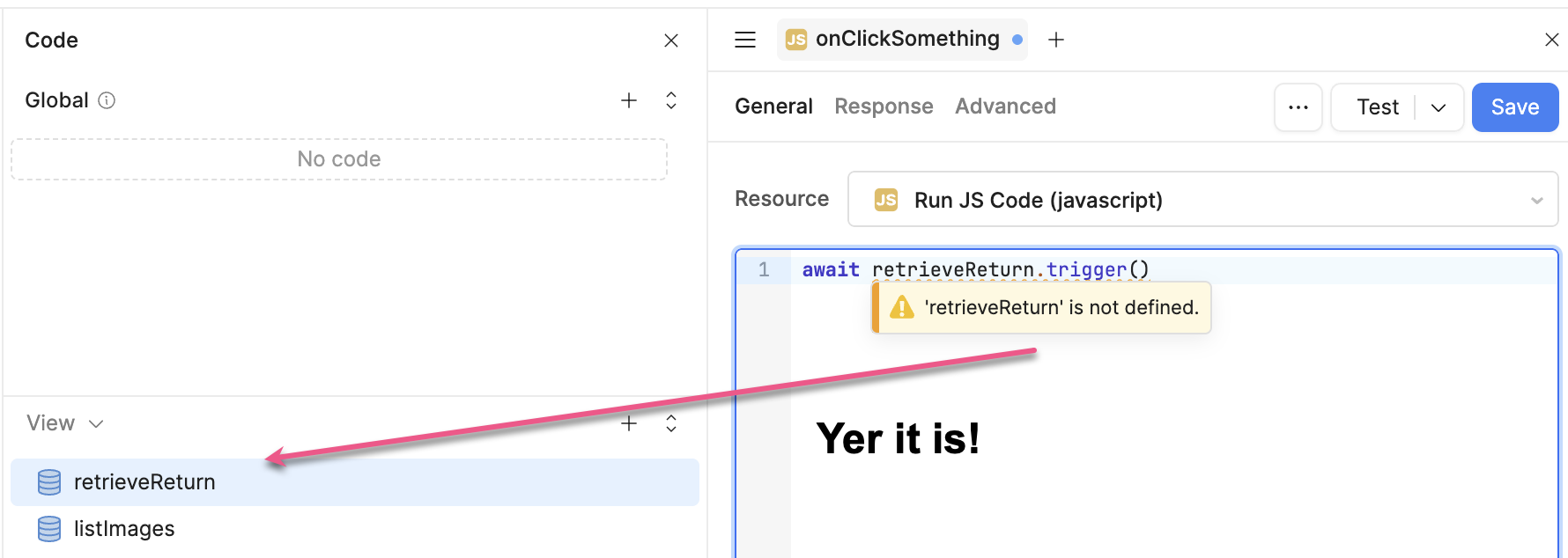Viewport: 1568px width, 558px height.
Task: Click the listImages database icon
Action: 49,529
